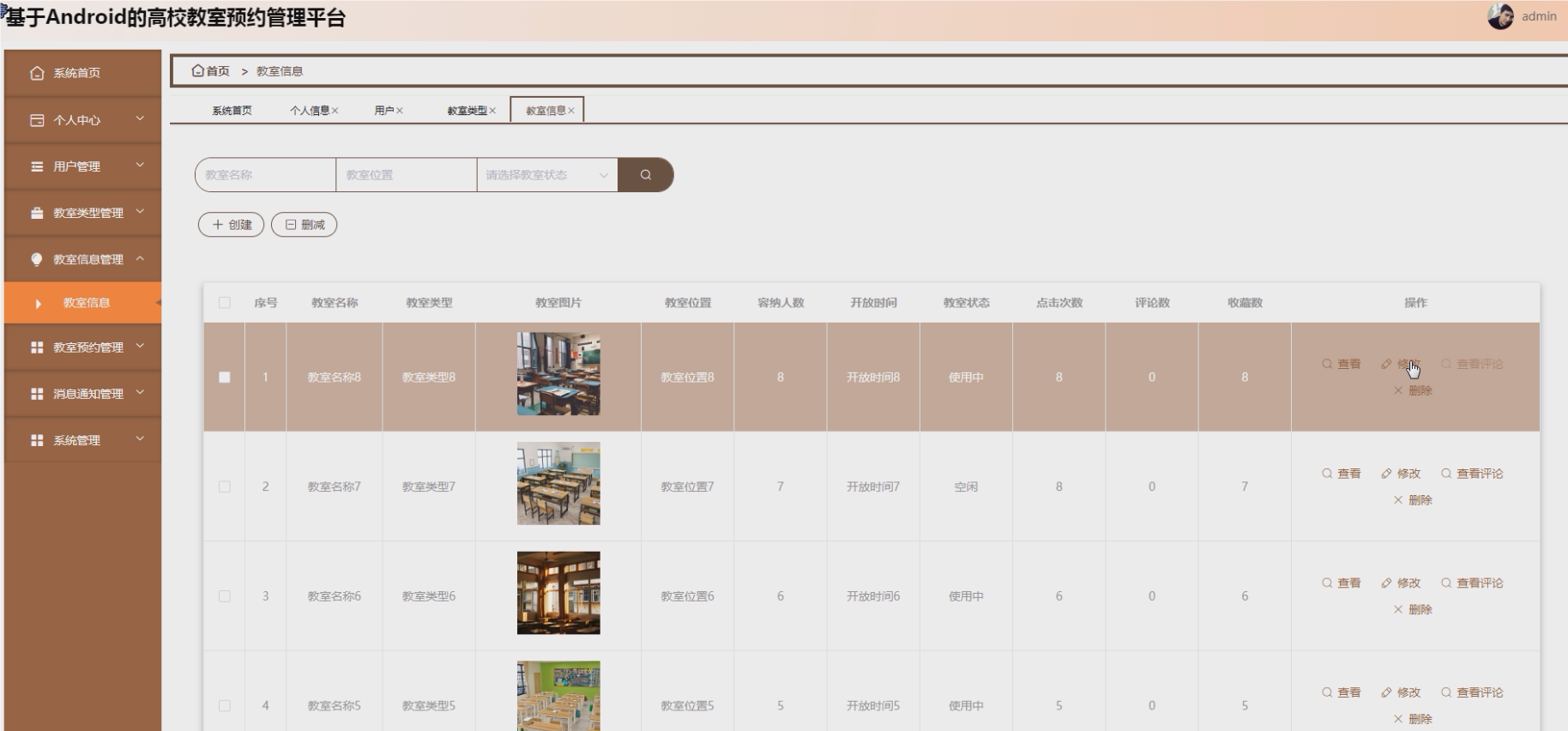Screen dimensions: 1568x731
Task: View details of 教室名称5 row
Action: (1342, 692)
